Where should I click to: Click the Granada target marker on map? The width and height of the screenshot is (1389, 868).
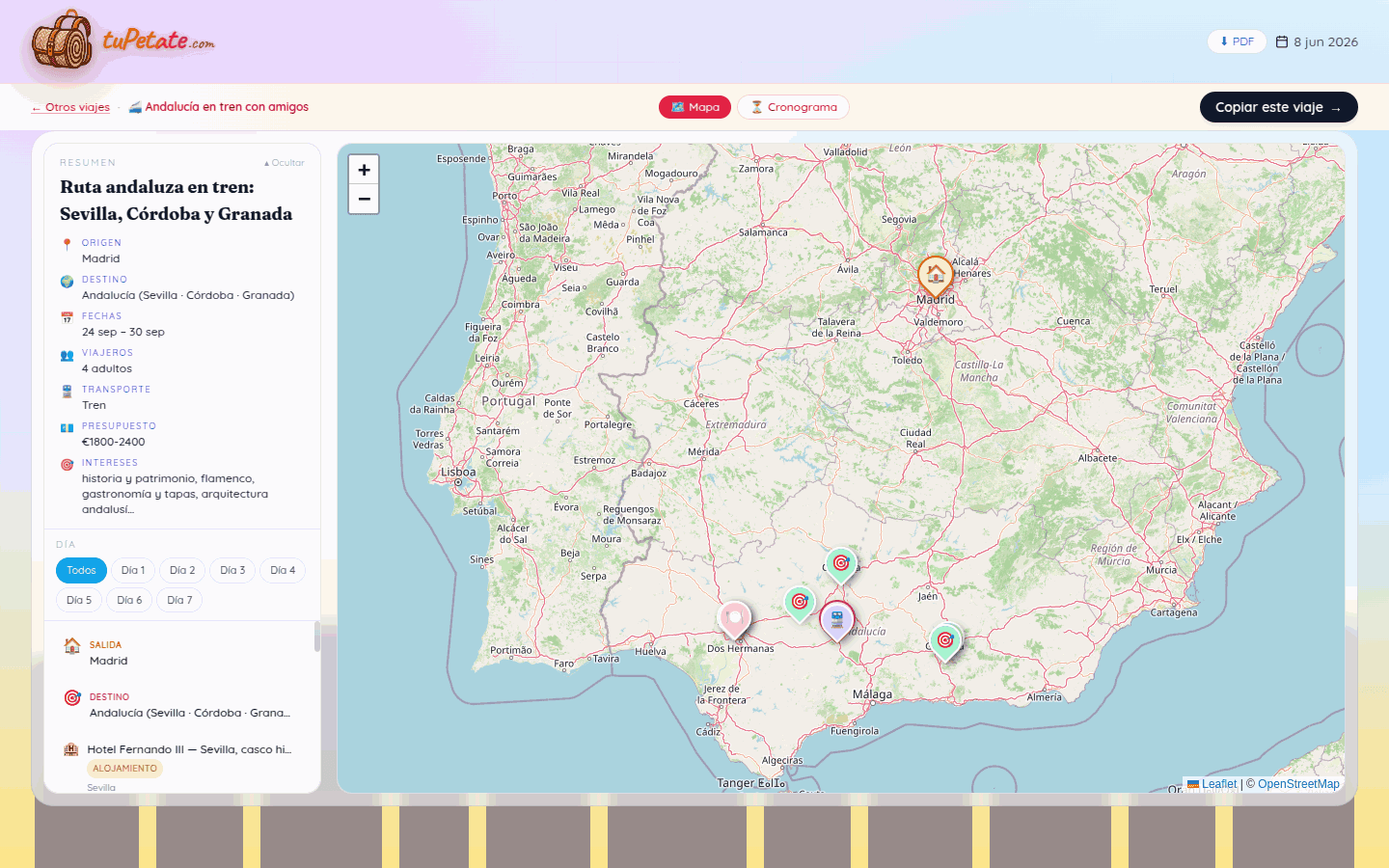[945, 641]
